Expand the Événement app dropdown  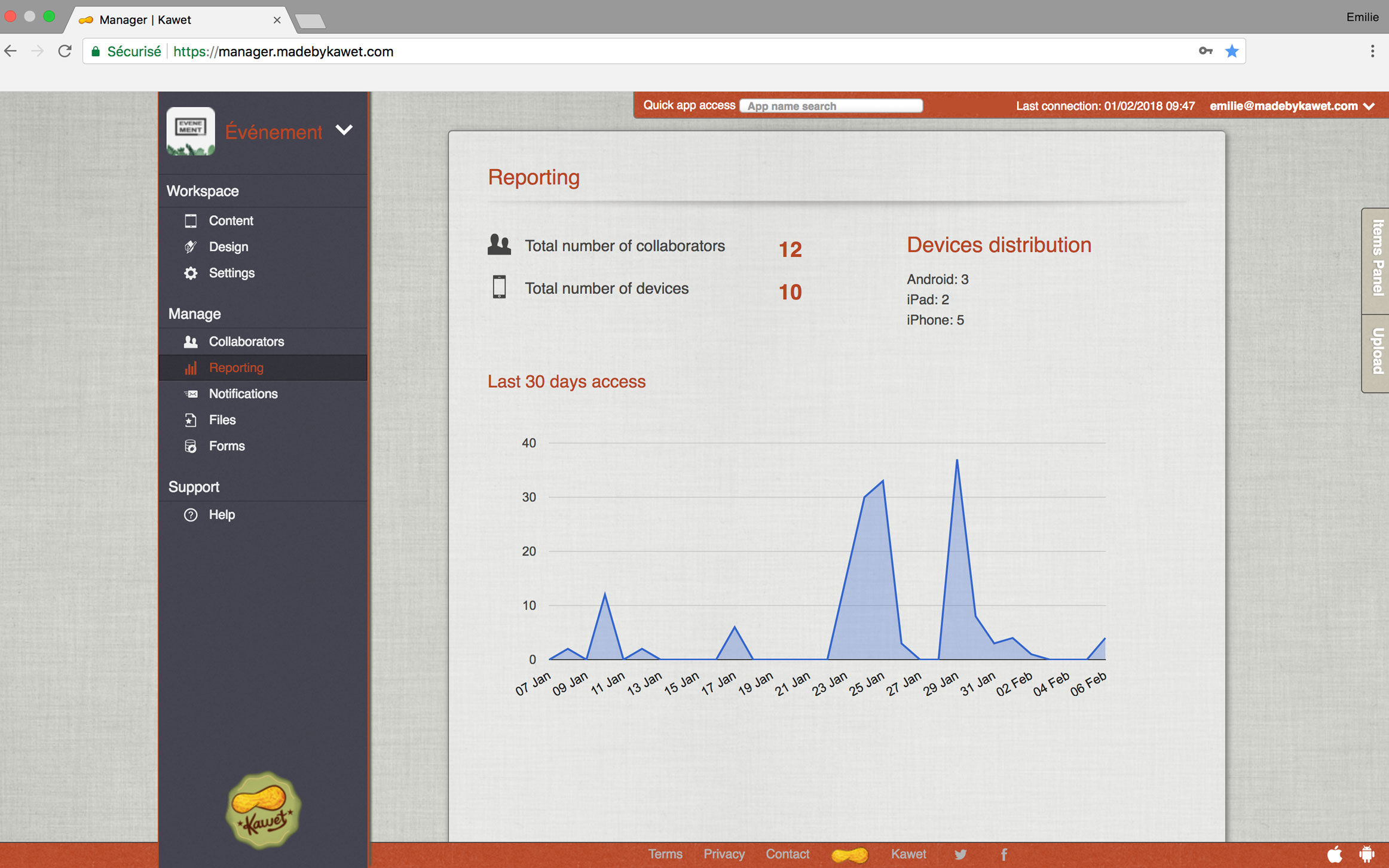pos(344,130)
